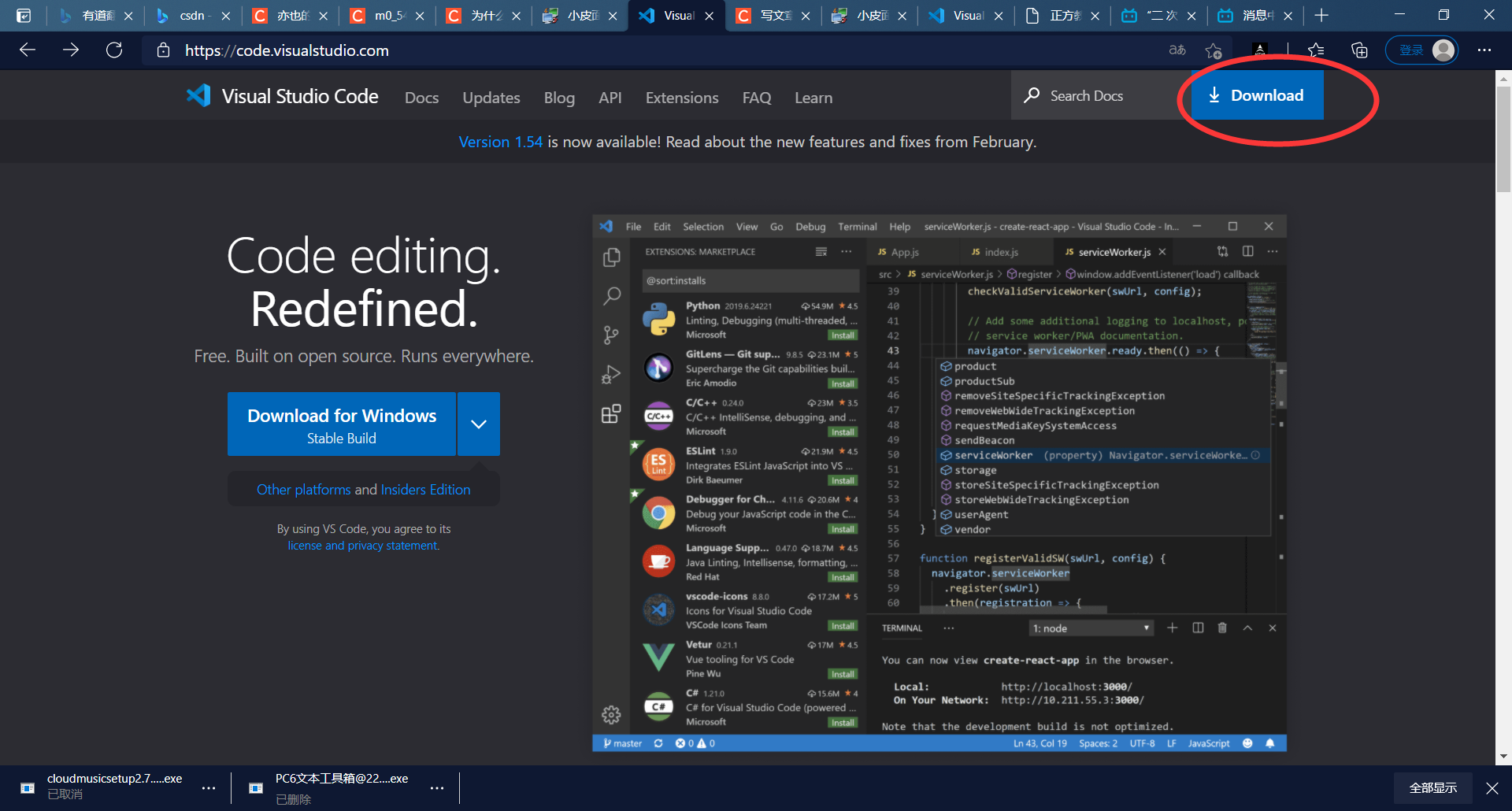Screen dimensions: 1512x811
Task: Click the Search Docs magnifier icon
Action: [1032, 95]
